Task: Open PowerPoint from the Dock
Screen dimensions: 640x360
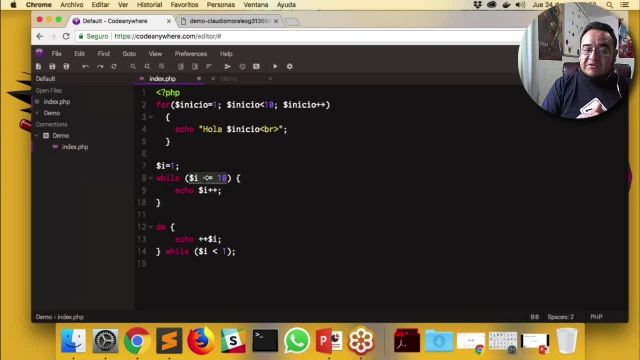Action: pyautogui.click(x=329, y=340)
